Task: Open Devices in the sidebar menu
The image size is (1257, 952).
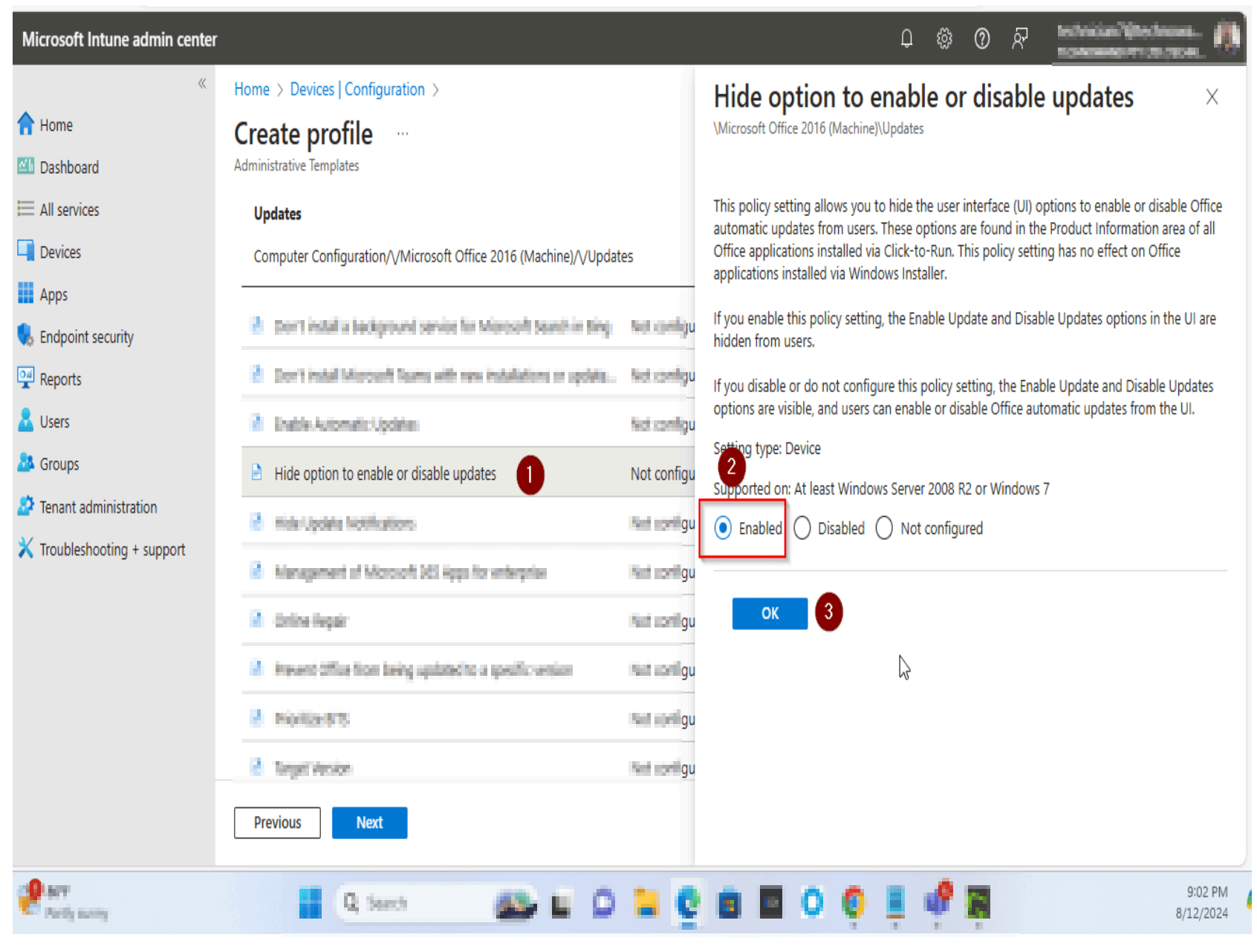Action: pyautogui.click(x=60, y=252)
